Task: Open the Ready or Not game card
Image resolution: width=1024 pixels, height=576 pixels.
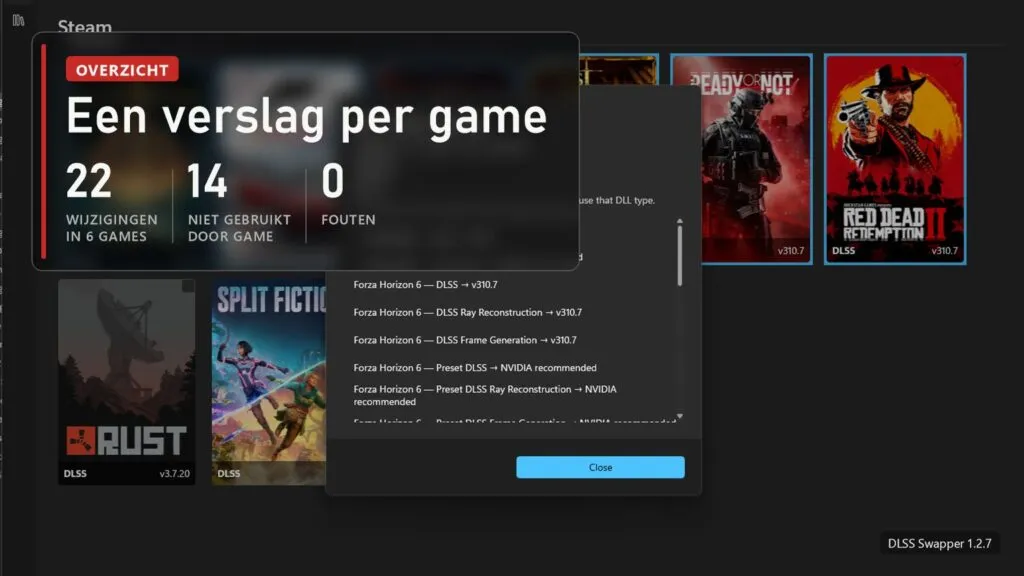Action: (756, 159)
